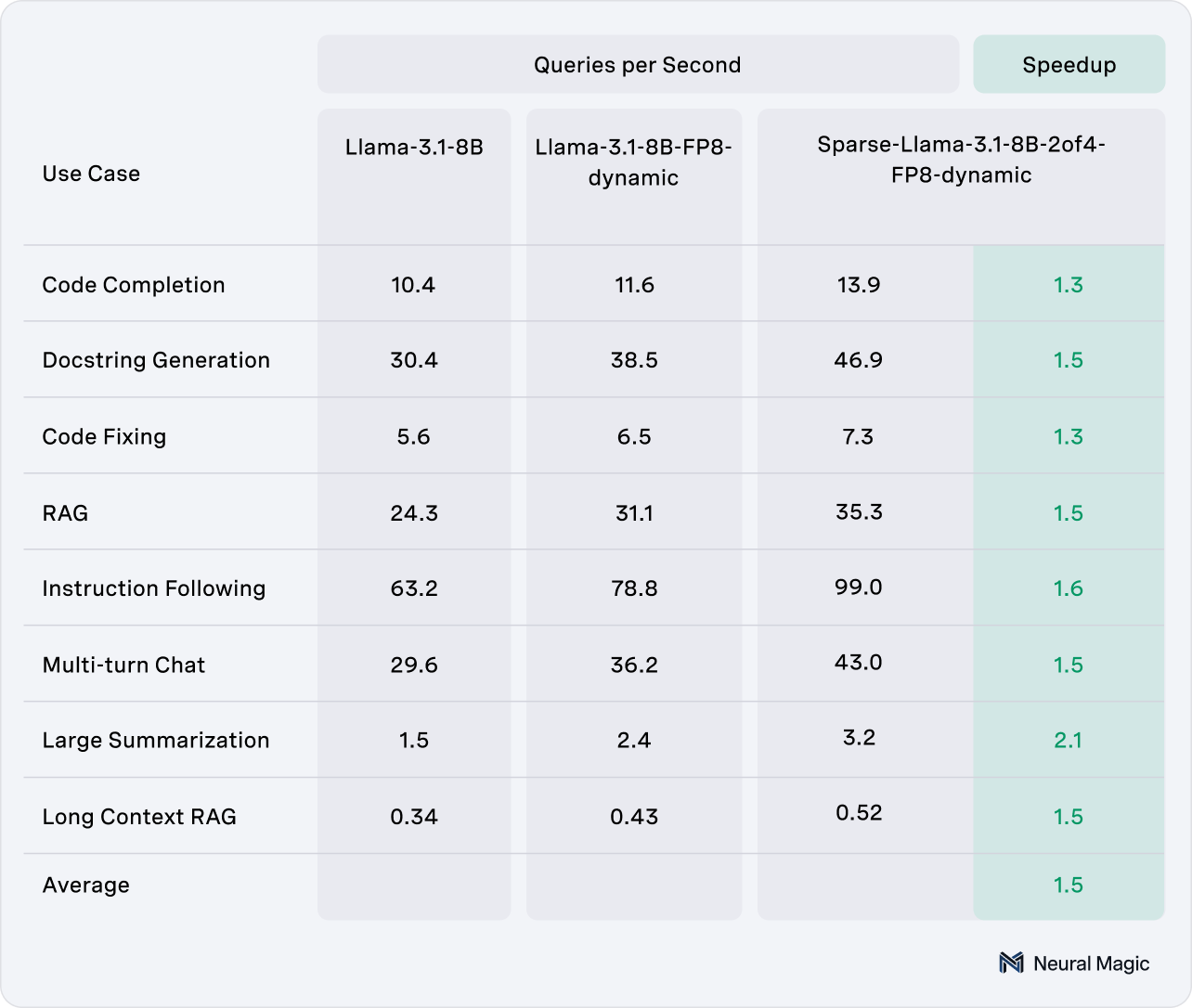Select the Queries per Second header

click(x=637, y=65)
